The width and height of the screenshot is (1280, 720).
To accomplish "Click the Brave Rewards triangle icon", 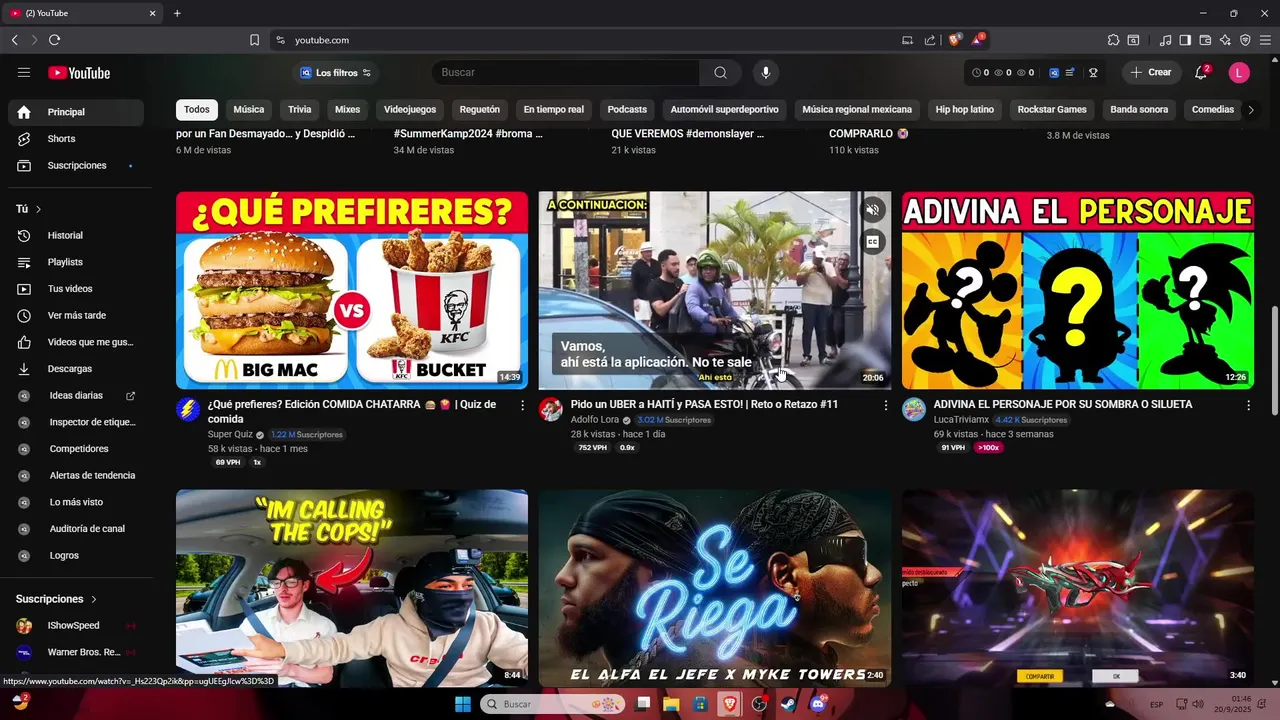I will (x=977, y=40).
